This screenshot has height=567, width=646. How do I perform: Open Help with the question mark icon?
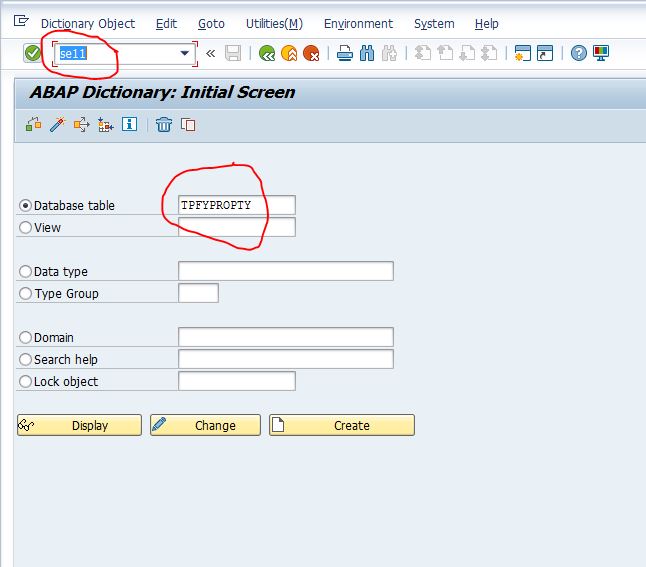pyautogui.click(x=578, y=53)
